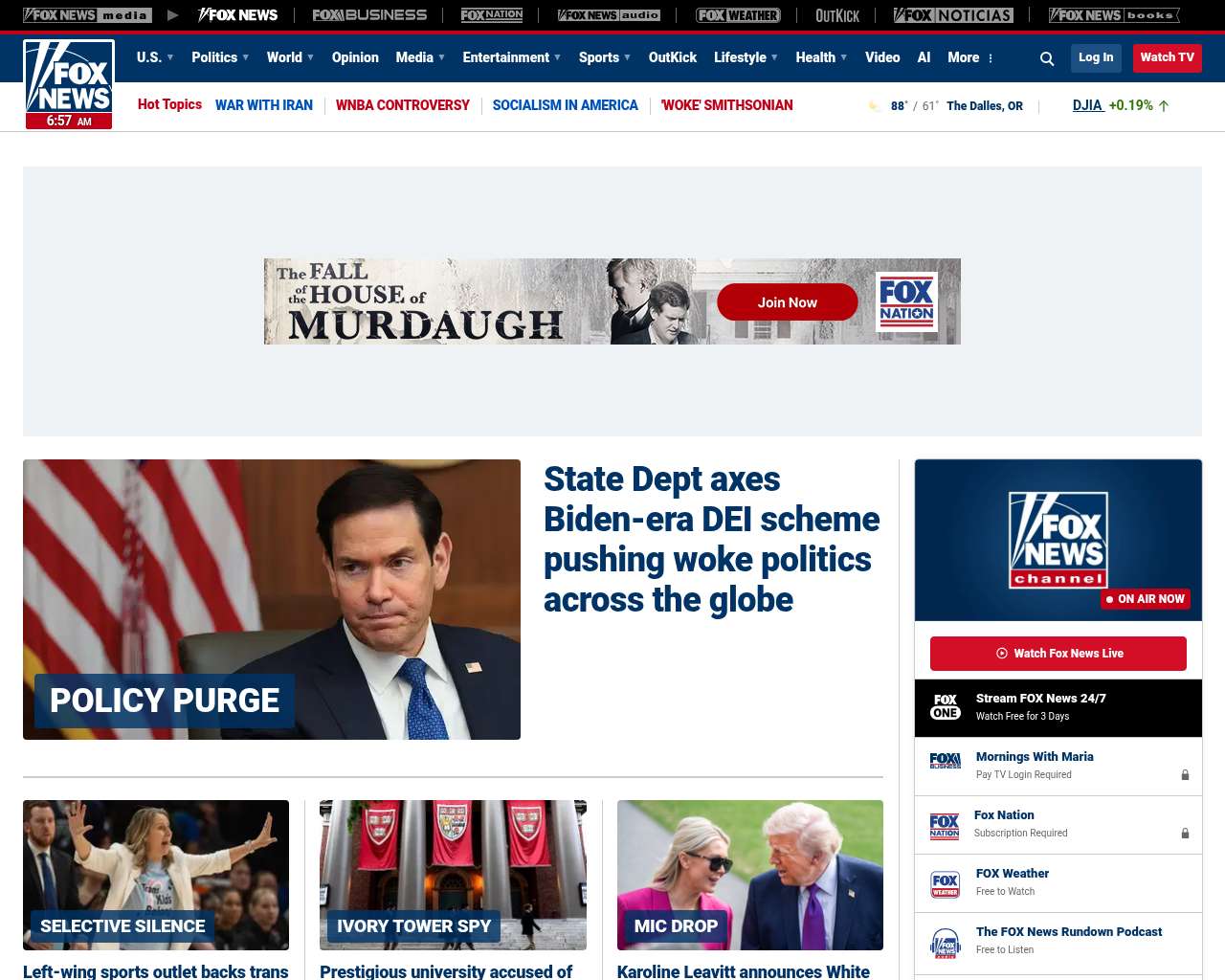Image resolution: width=1225 pixels, height=980 pixels.
Task: Open Fox Weather network bar logo
Action: pyautogui.click(x=738, y=15)
